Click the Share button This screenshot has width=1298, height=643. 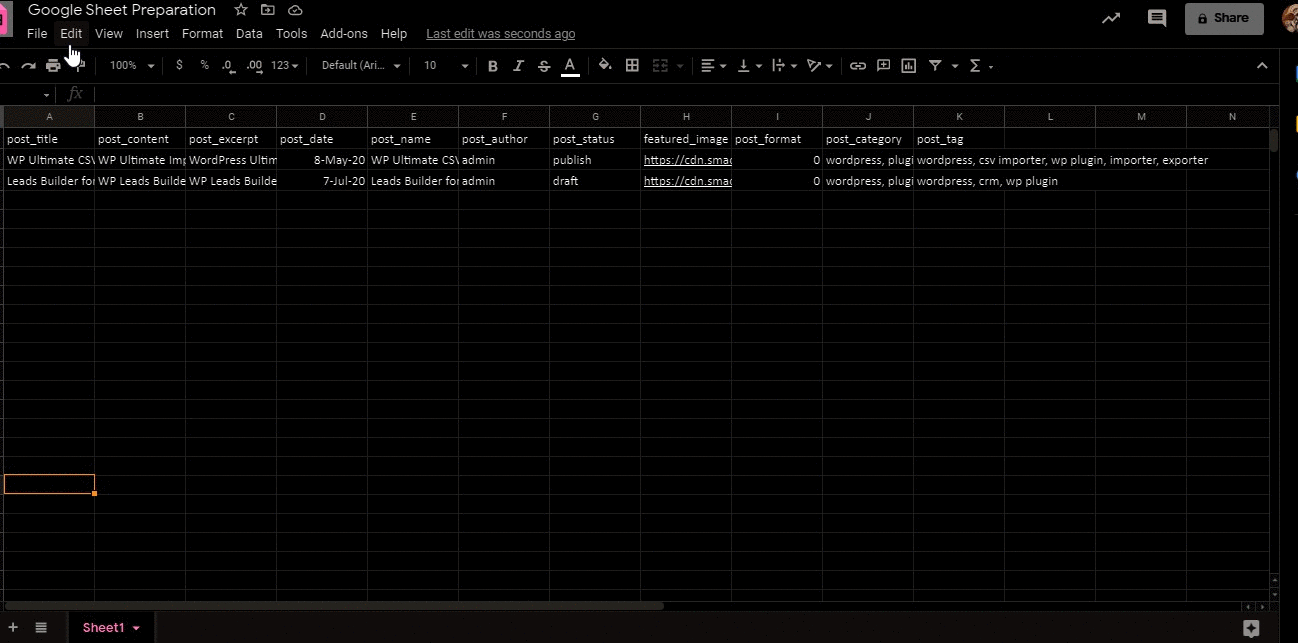(1223, 18)
